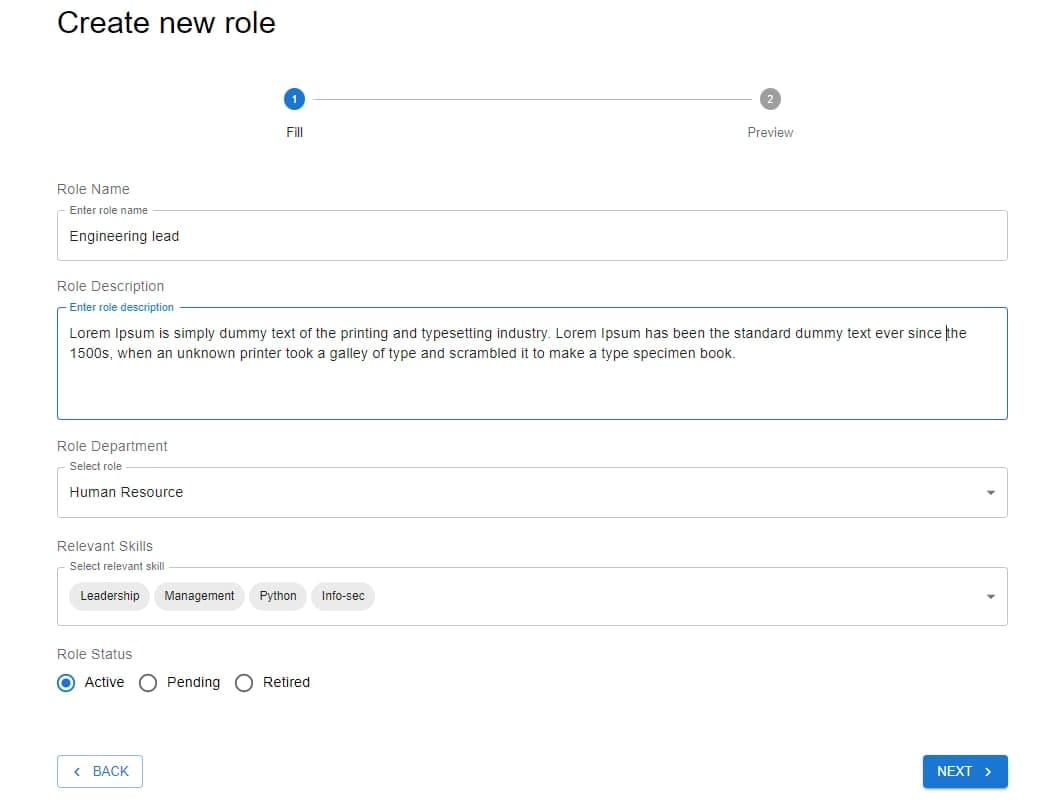Click the Human Resource department selection
Image resolution: width=1060 pixels, height=803 pixels.
[126, 493]
